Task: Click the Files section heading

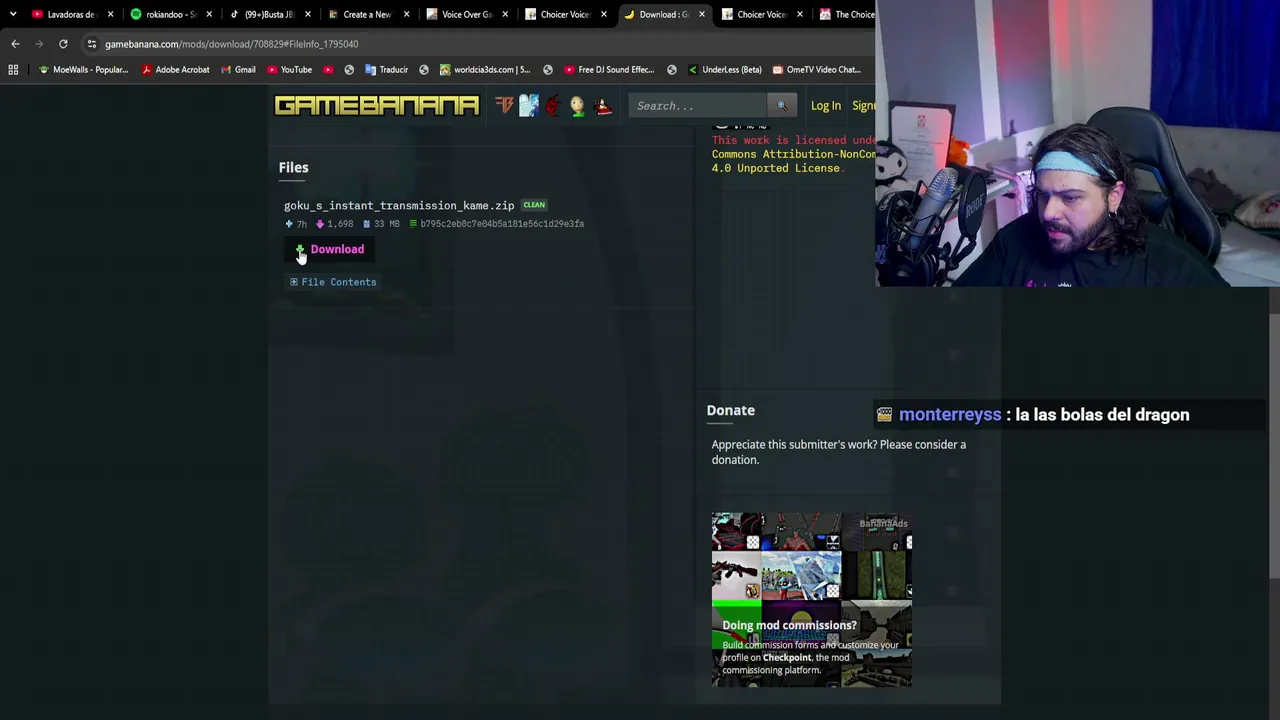Action: pos(294,167)
